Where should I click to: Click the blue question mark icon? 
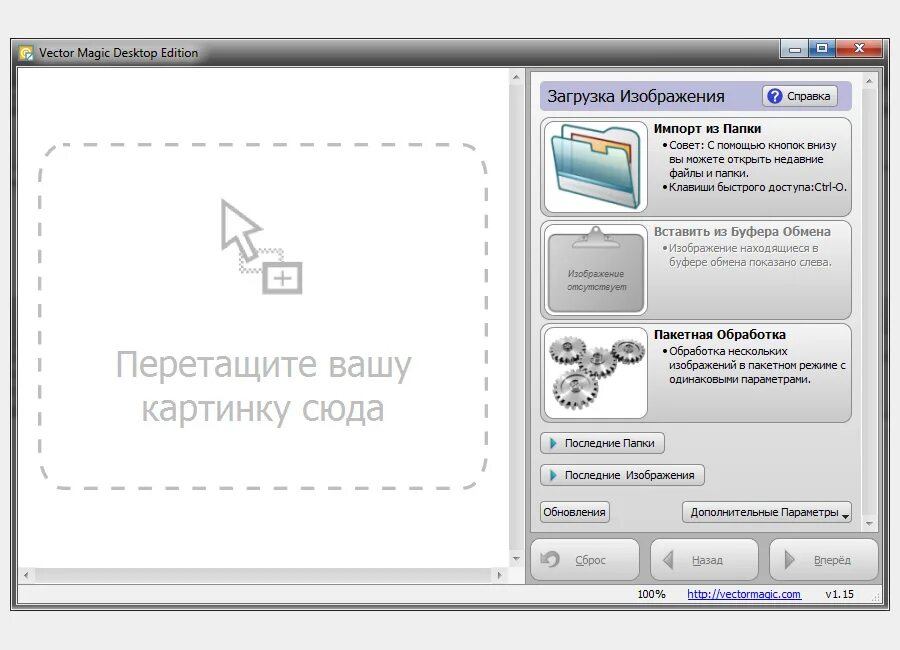[774, 96]
